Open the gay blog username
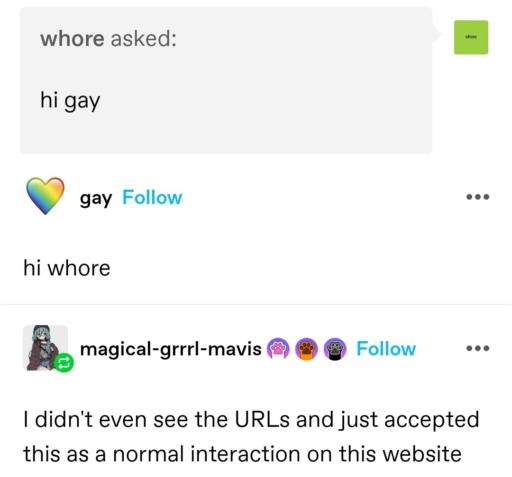 coord(96,198)
